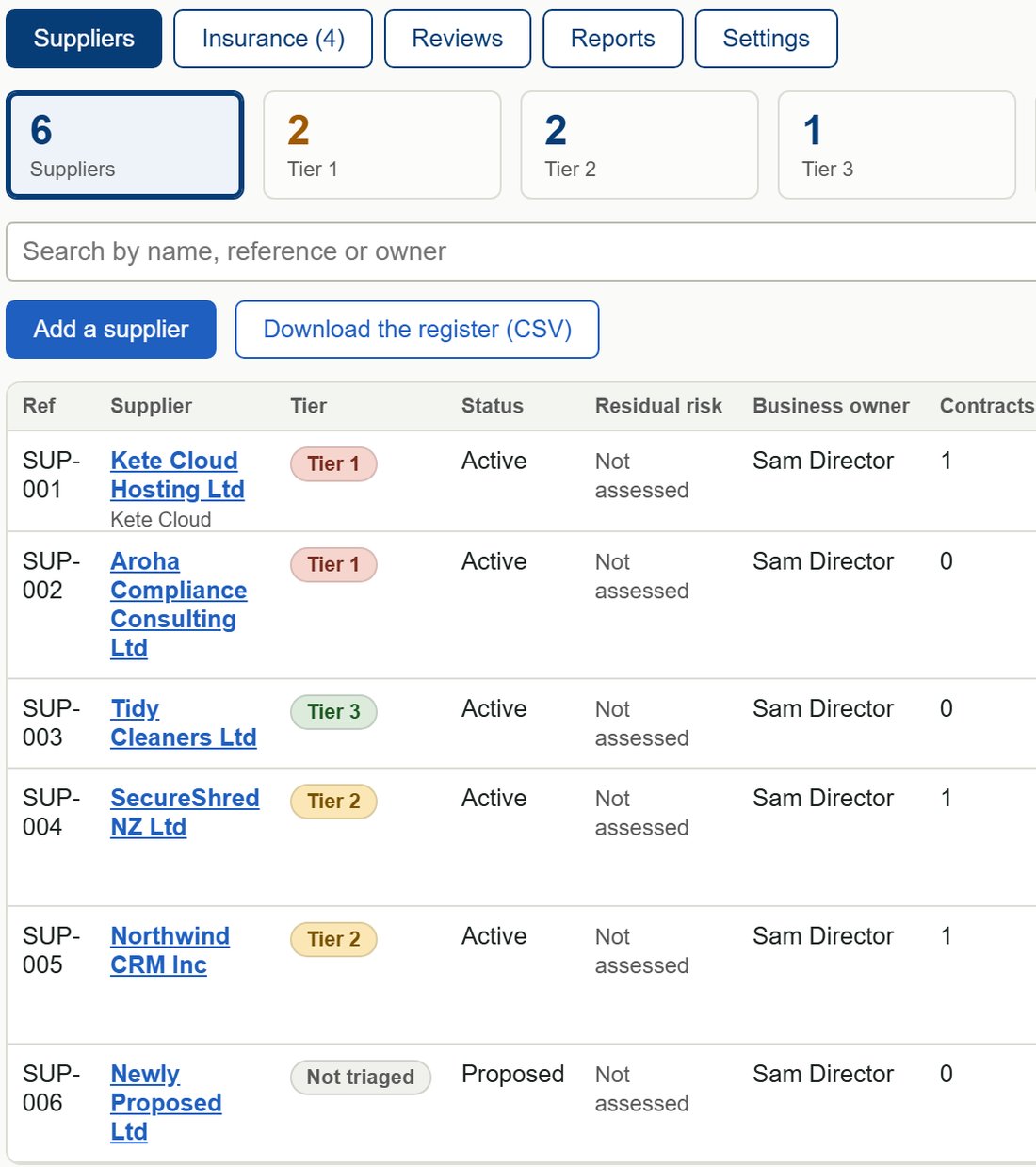1036x1167 pixels.
Task: Click Sam Director in Newly Proposed row
Action: click(x=822, y=1074)
